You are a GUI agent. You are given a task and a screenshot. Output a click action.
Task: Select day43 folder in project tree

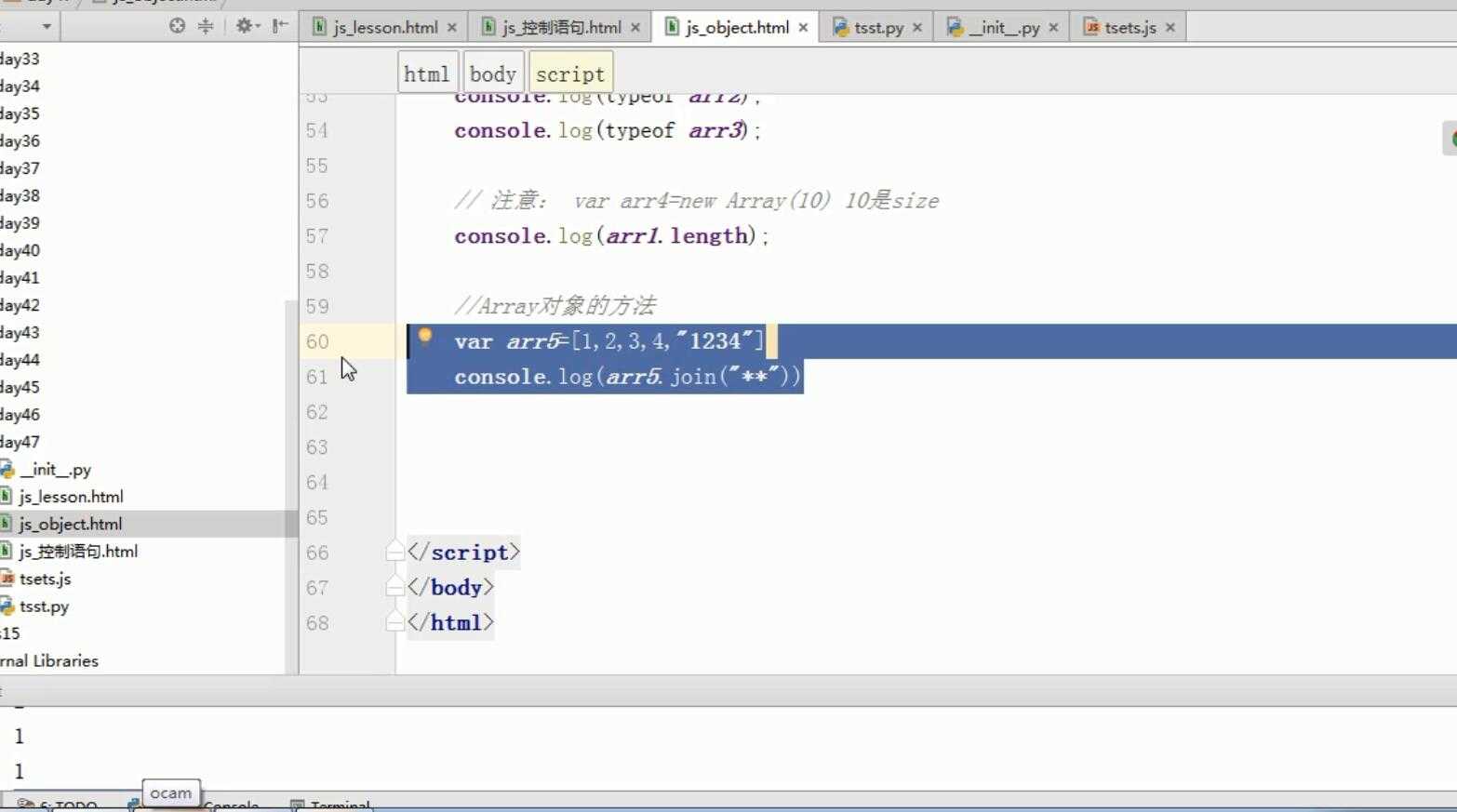[x=20, y=332]
